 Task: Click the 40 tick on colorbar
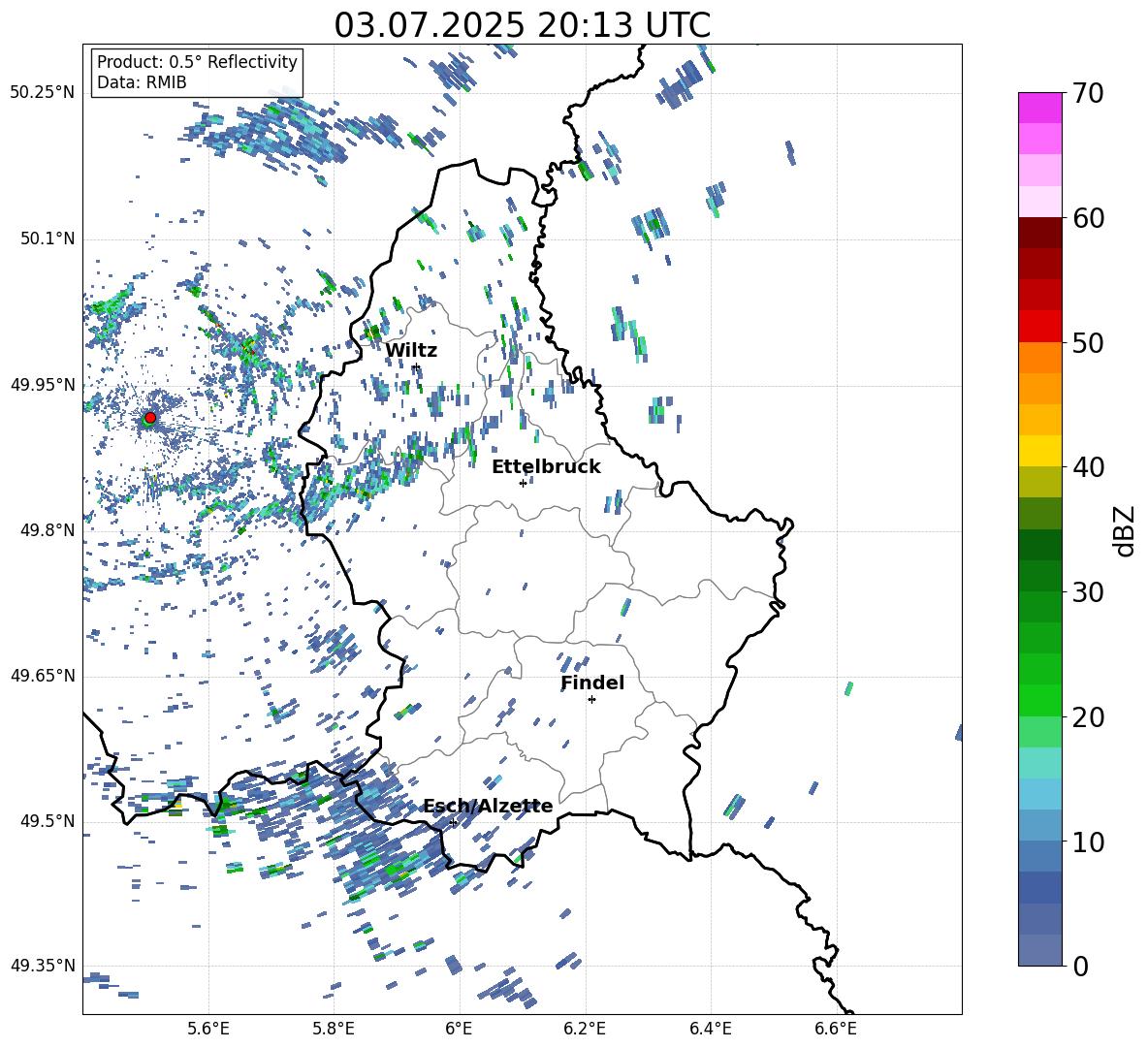(x=1088, y=467)
